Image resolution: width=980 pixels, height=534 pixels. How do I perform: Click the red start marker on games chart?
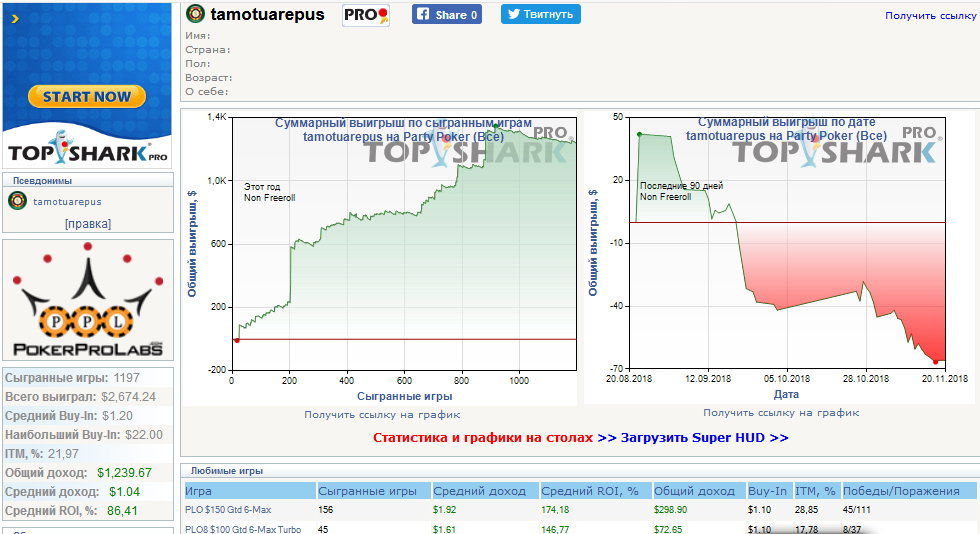237,340
